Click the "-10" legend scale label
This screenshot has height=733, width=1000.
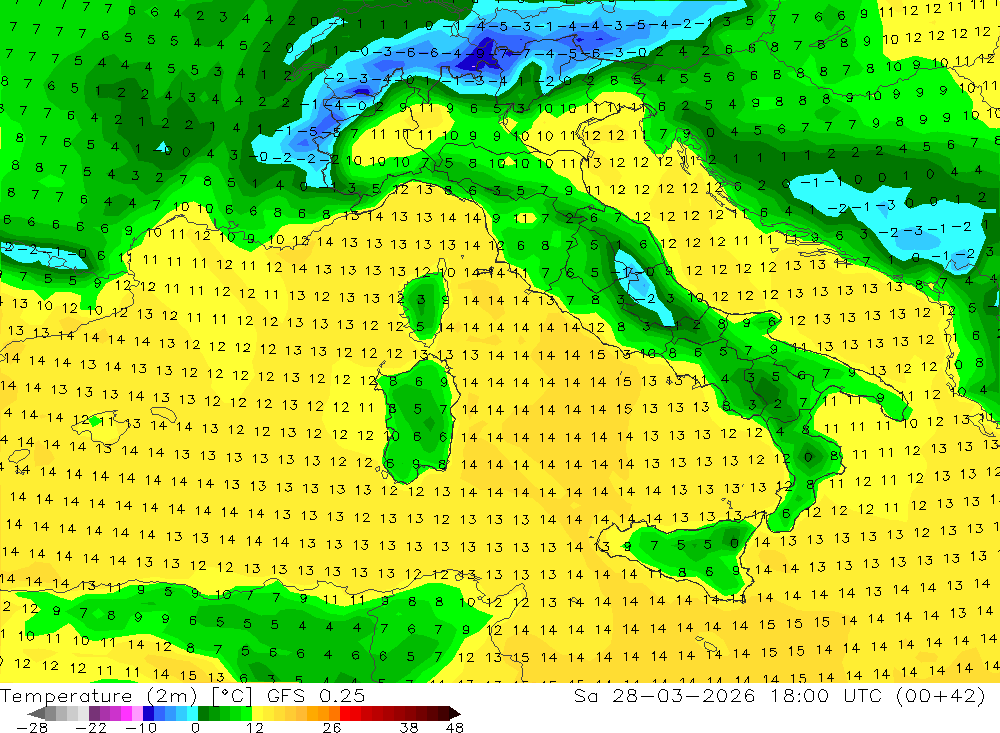[x=141, y=728]
